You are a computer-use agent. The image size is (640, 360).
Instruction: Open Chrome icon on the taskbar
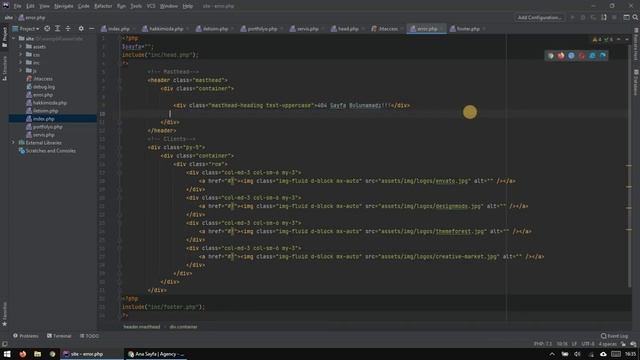click(52, 354)
